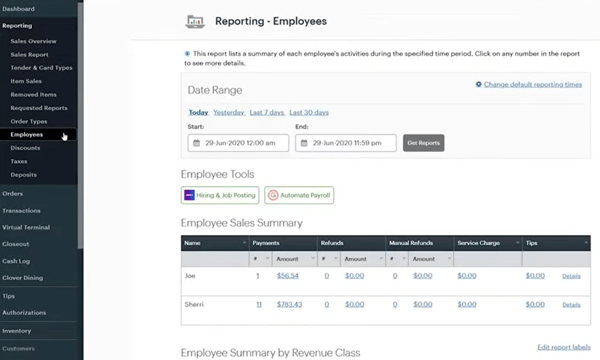Open Sales Report in sidebar
Viewport: 600px width, 360px height.
29,54
